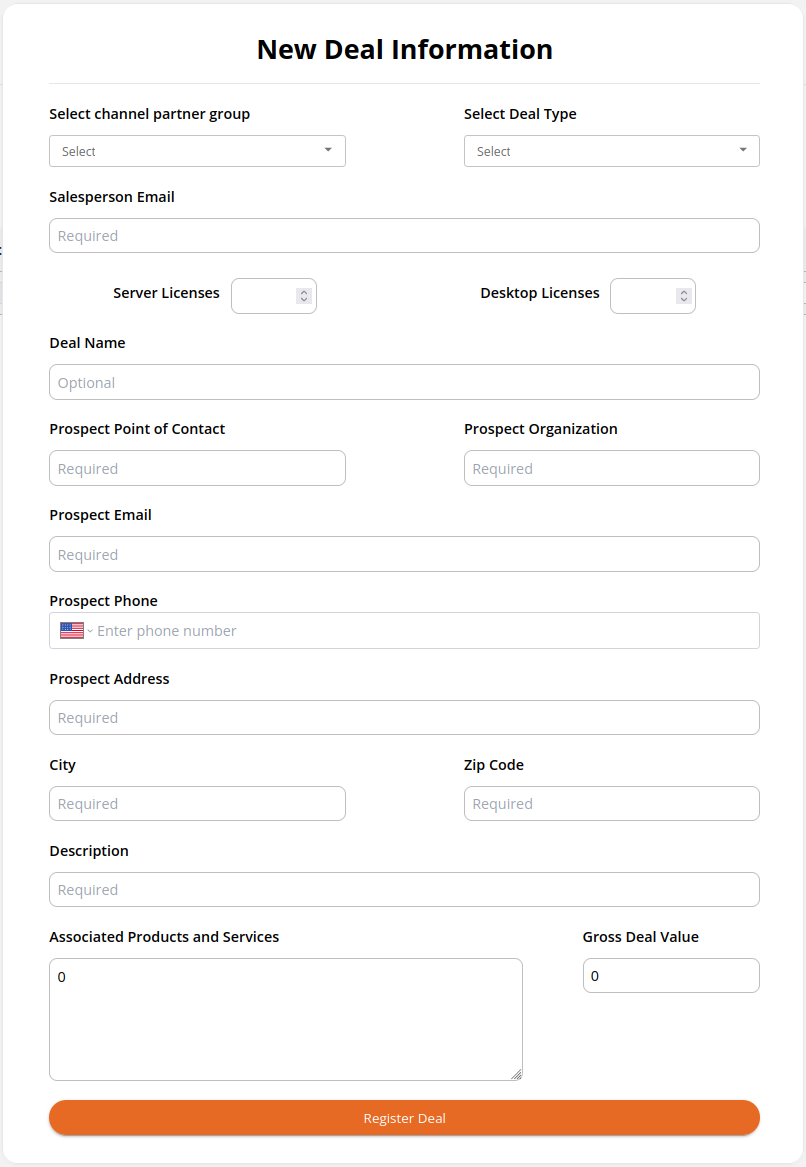The image size is (806, 1167).
Task: Focus the Prospect Email input
Action: (404, 554)
